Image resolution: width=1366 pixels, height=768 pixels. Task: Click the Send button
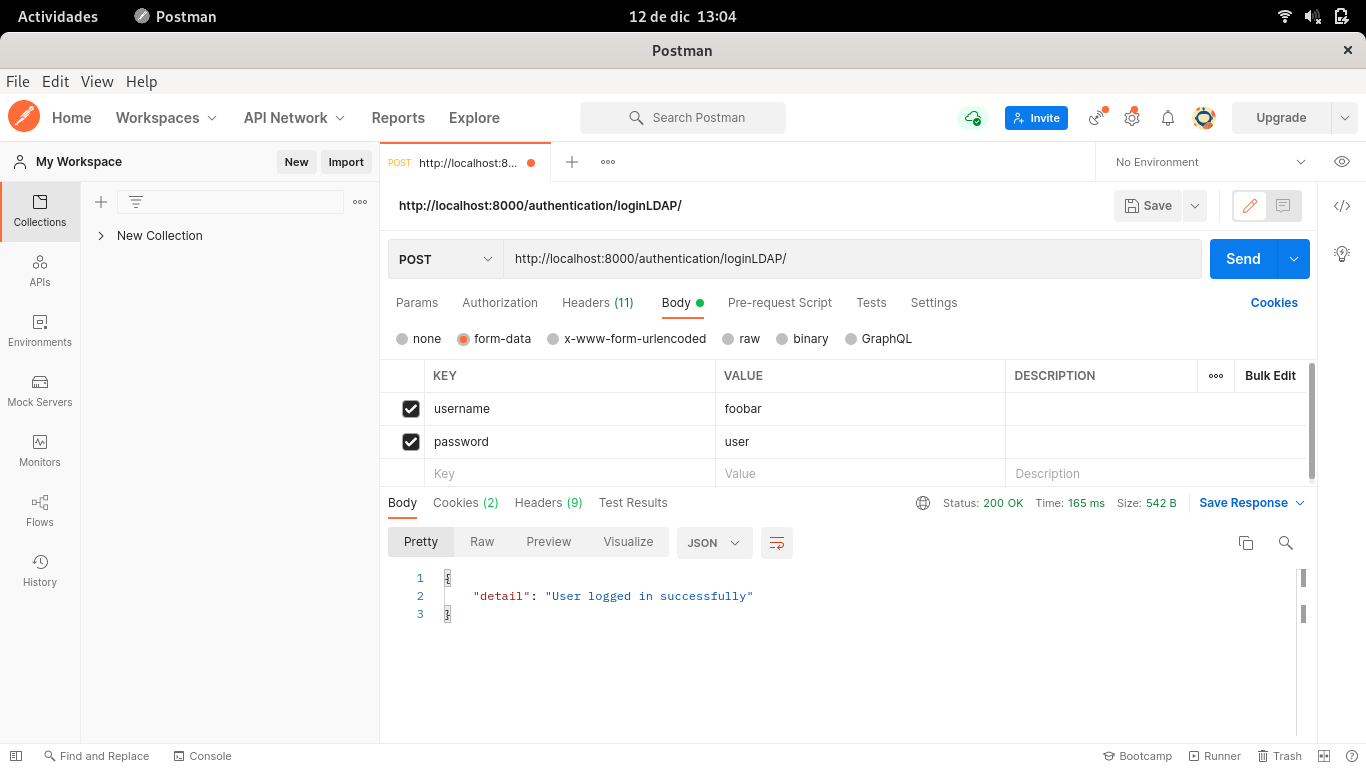pos(1244,259)
